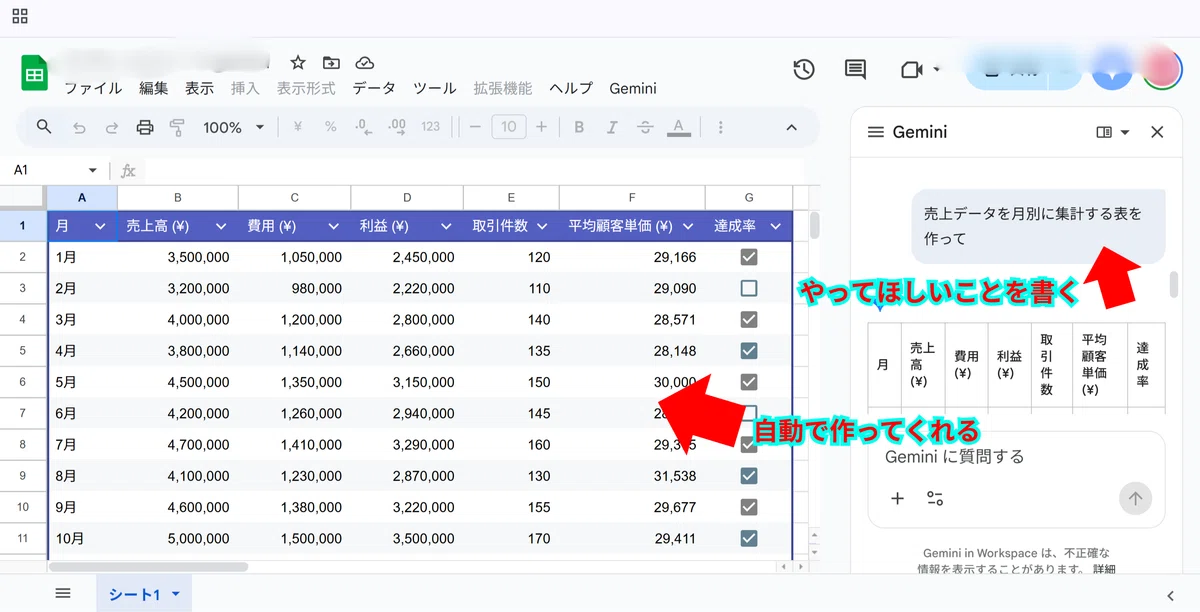This screenshot has height=612, width=1200.
Task: Open the Gemini panel hamburger menu
Action: click(x=876, y=132)
